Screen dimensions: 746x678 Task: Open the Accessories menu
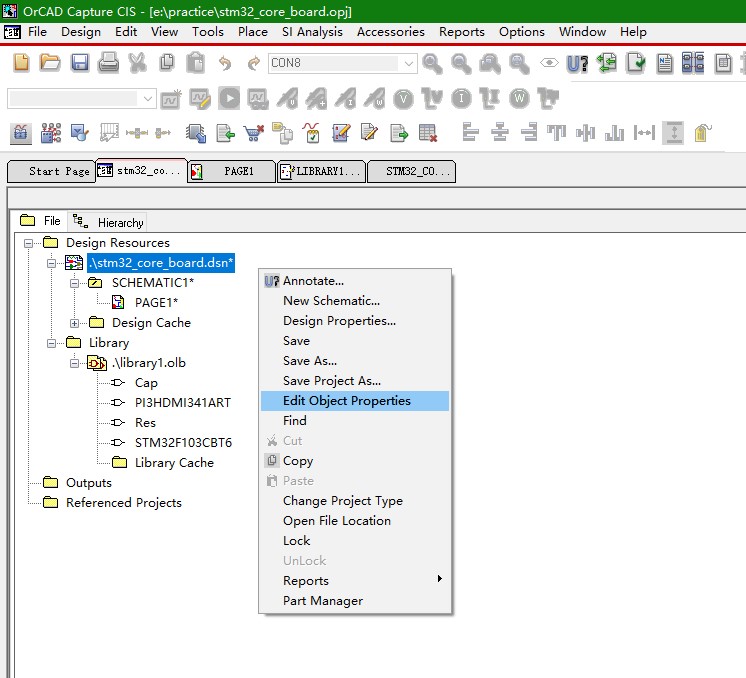click(391, 32)
